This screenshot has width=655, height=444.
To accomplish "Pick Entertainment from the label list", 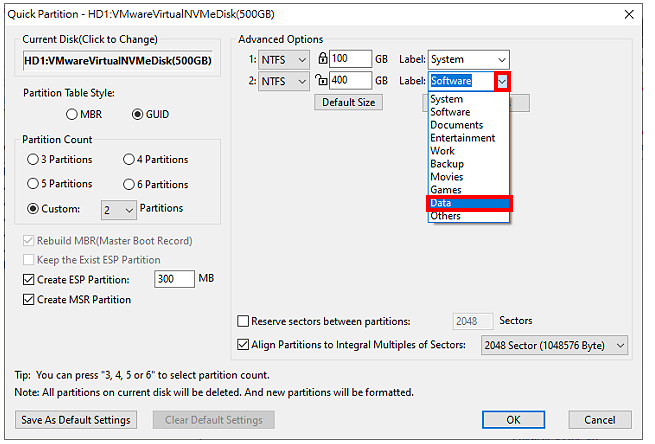I will coord(469,138).
